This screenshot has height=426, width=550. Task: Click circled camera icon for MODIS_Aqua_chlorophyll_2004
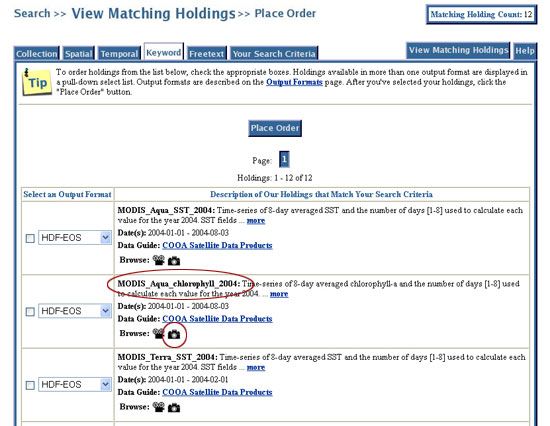click(174, 334)
